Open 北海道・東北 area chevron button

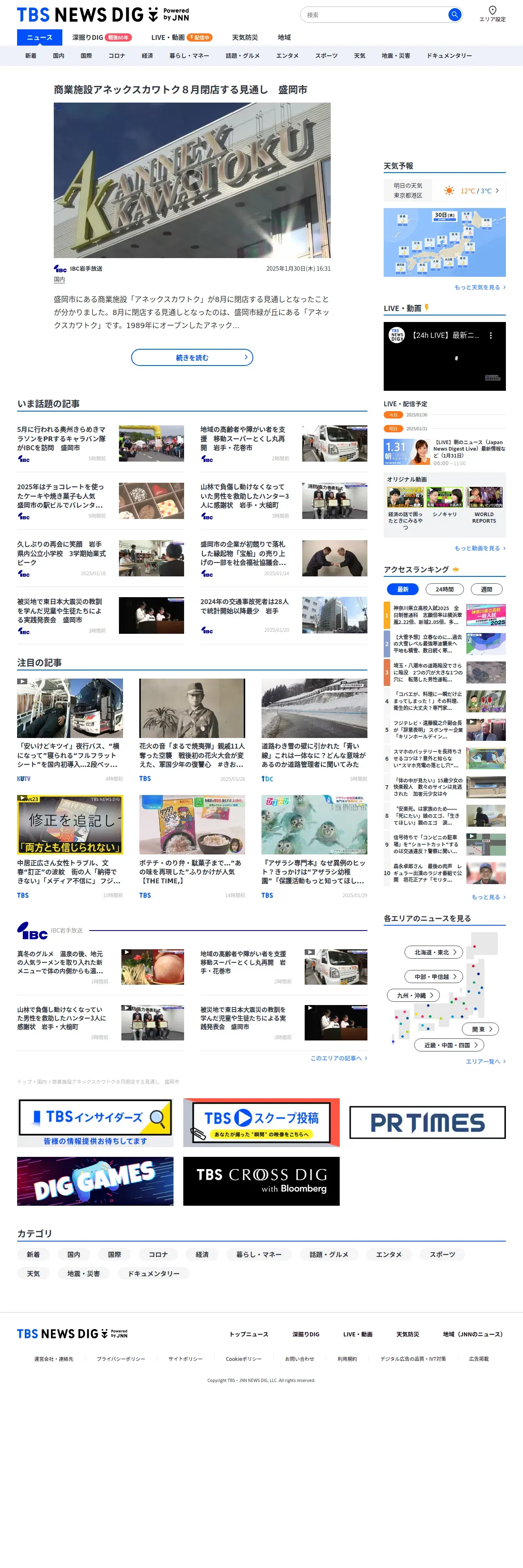[x=433, y=952]
